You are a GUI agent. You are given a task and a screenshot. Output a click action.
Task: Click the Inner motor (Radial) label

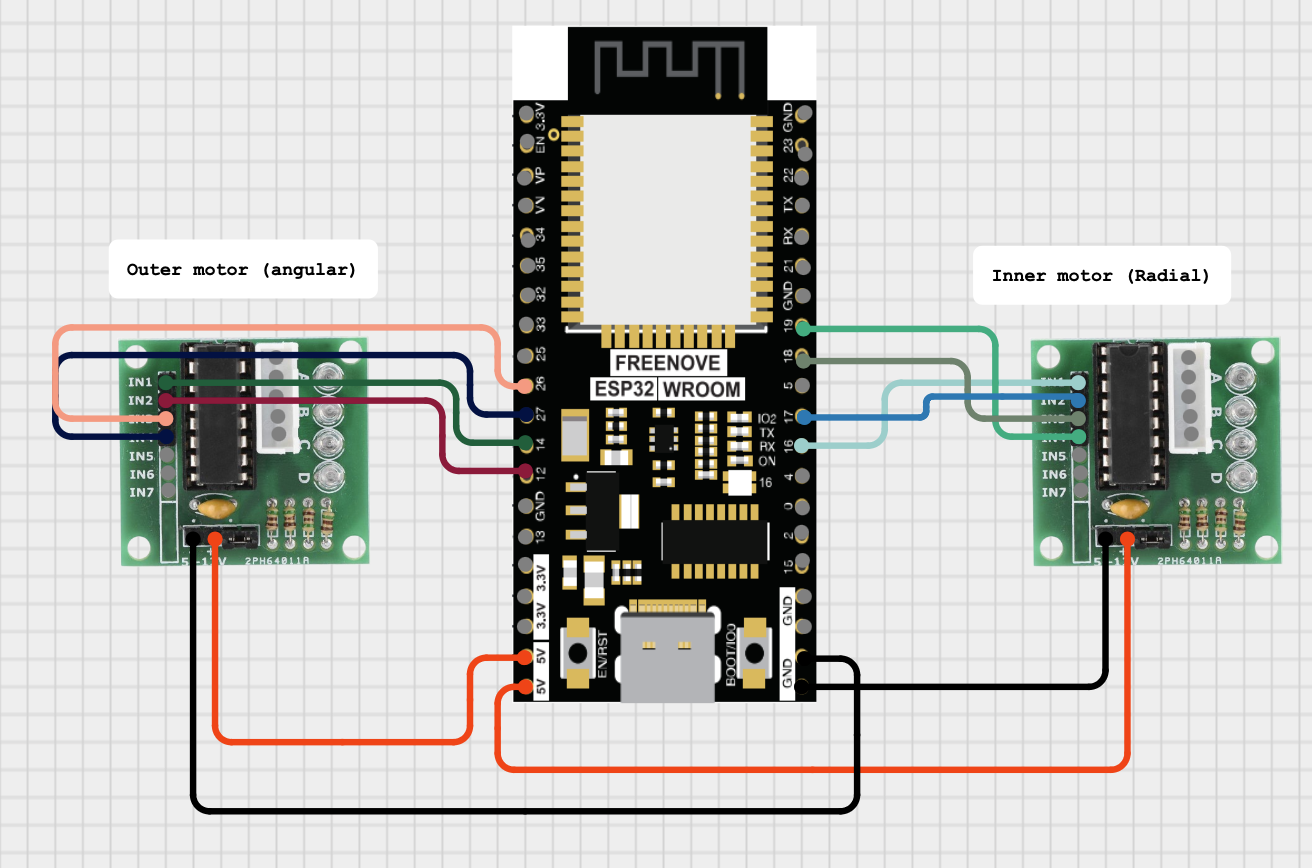point(1101,276)
